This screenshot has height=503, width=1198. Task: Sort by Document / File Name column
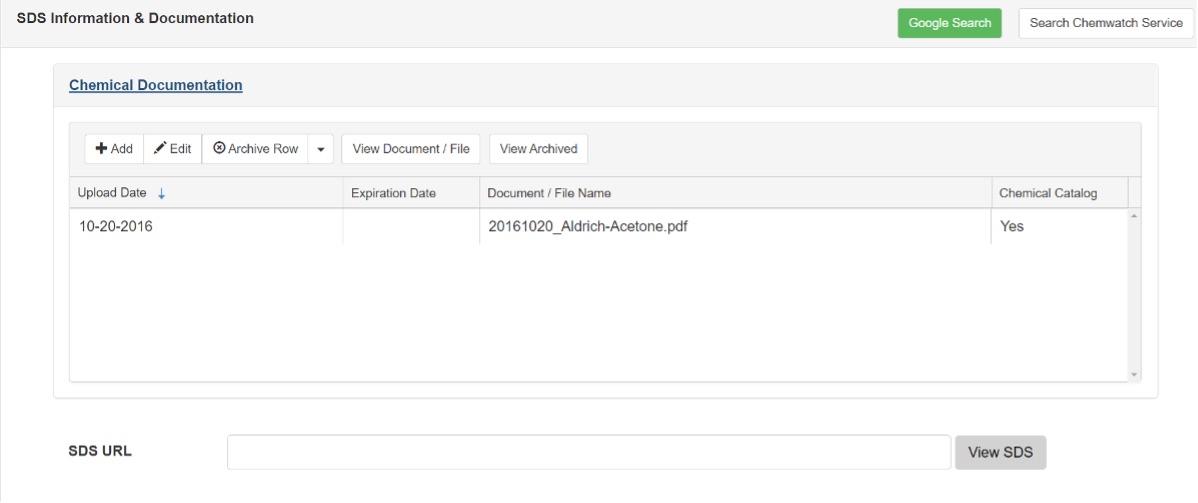point(549,193)
